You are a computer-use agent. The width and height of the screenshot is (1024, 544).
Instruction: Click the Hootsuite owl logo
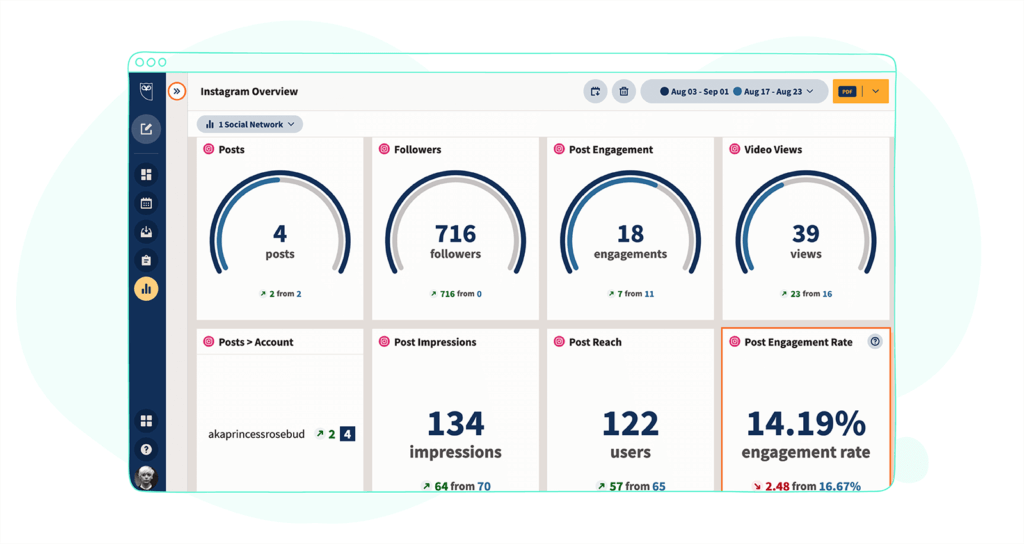click(x=146, y=91)
